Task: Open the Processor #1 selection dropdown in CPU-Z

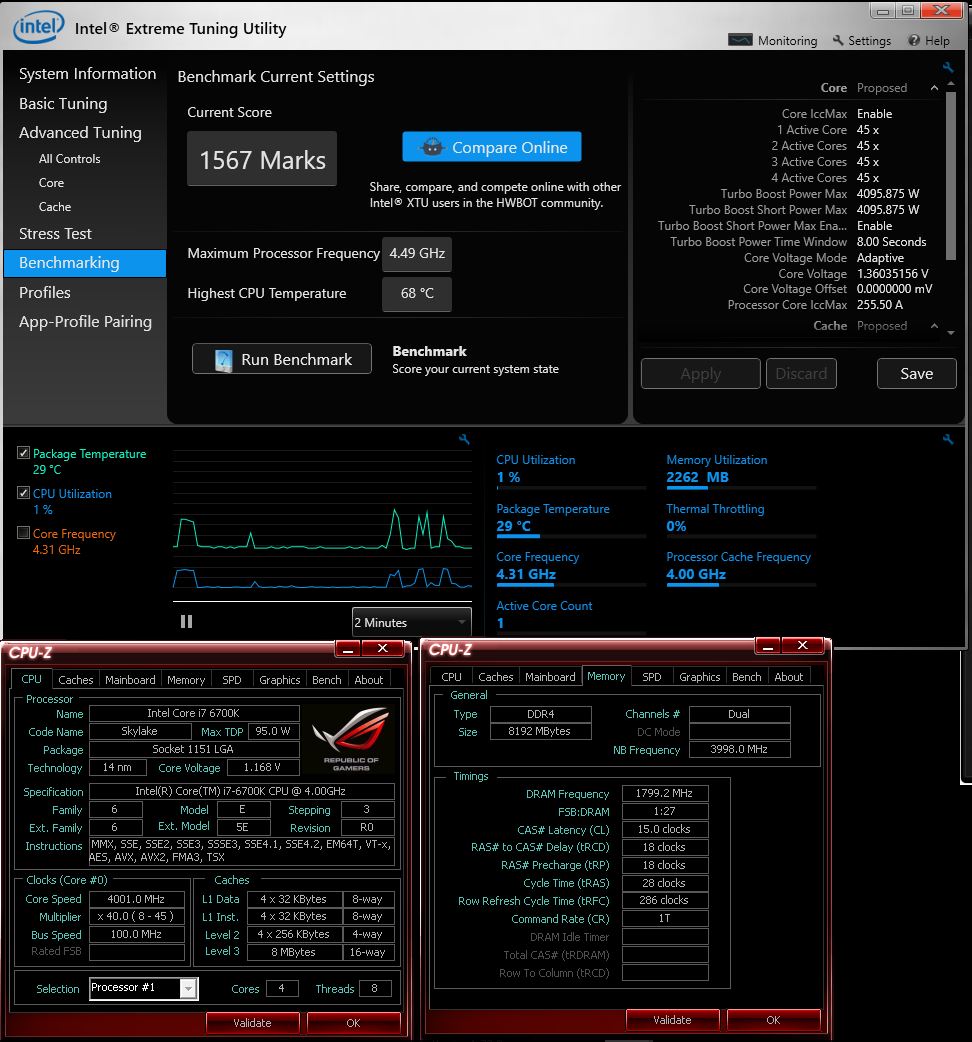Action: tap(144, 988)
